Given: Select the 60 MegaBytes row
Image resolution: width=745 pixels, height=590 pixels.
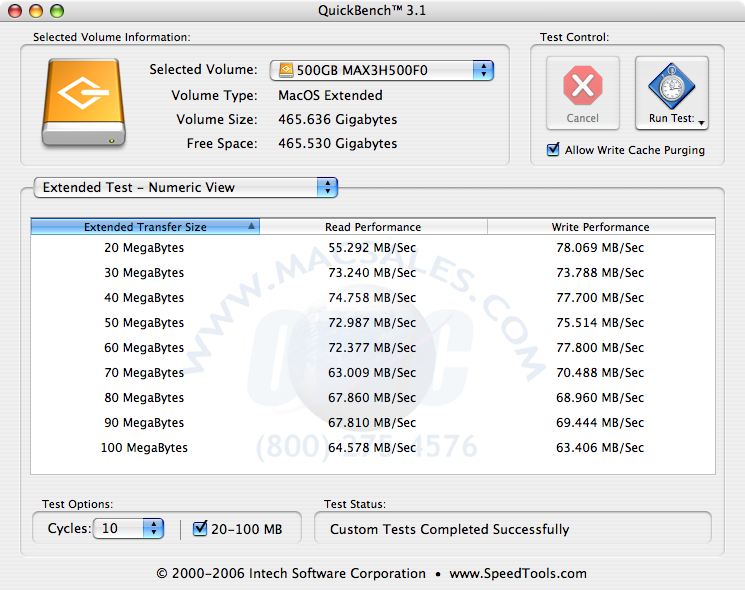Looking at the screenshot, I should 373,348.
